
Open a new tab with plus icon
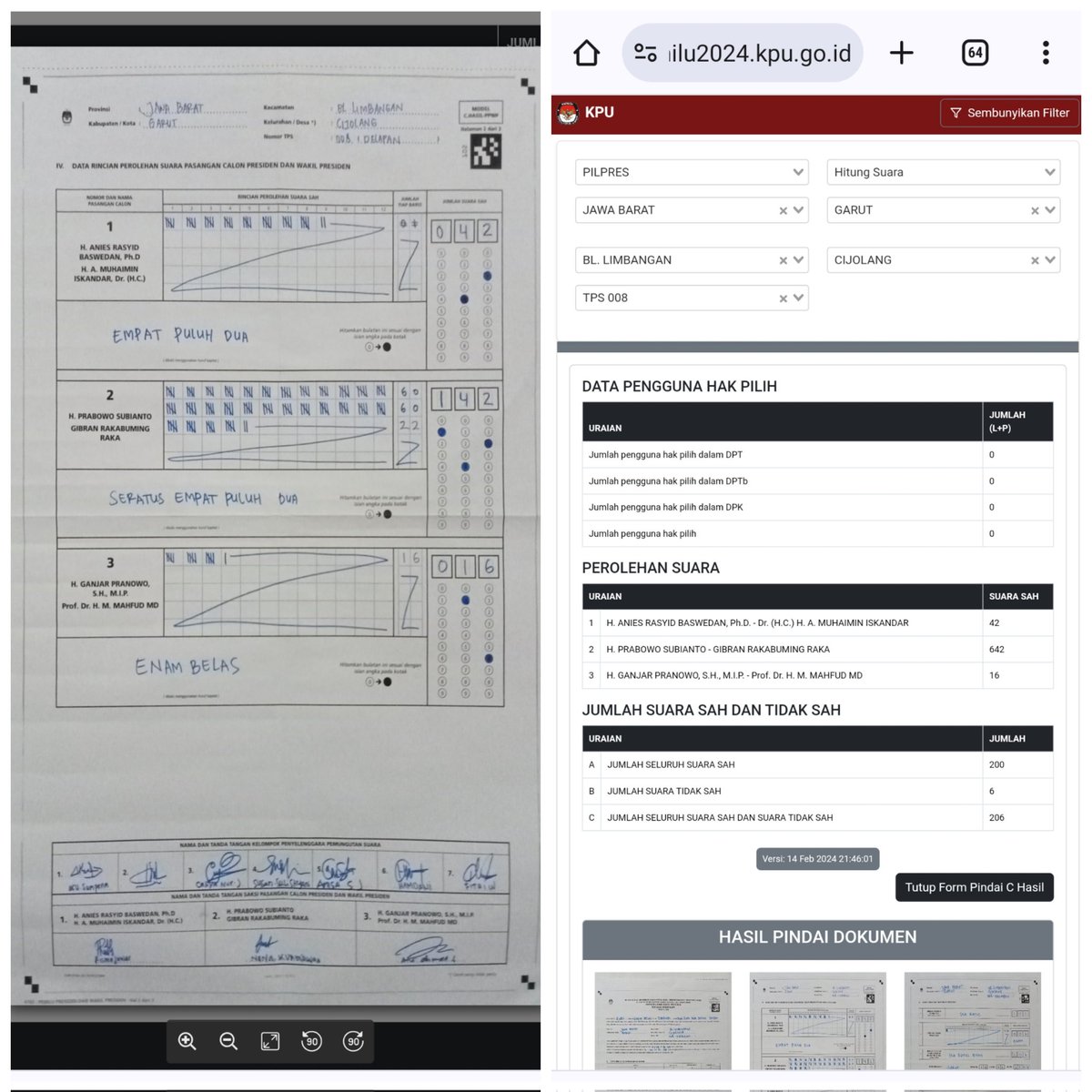[902, 53]
